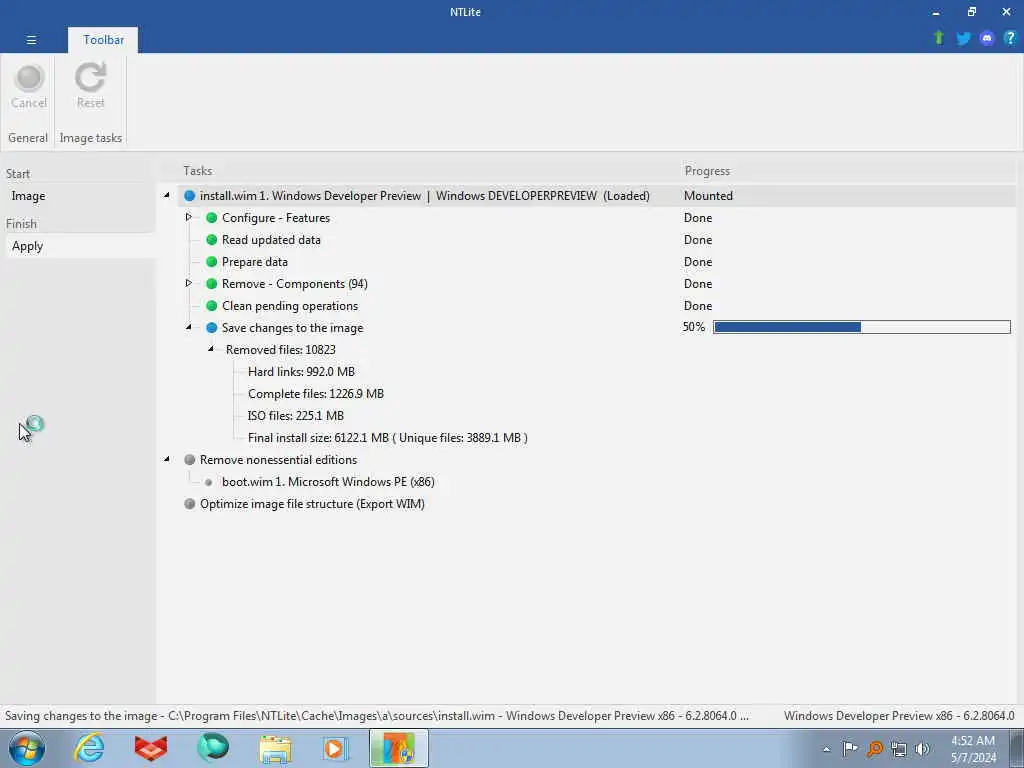1024x768 pixels.
Task: Click the network tray icon
Action: coord(899,749)
